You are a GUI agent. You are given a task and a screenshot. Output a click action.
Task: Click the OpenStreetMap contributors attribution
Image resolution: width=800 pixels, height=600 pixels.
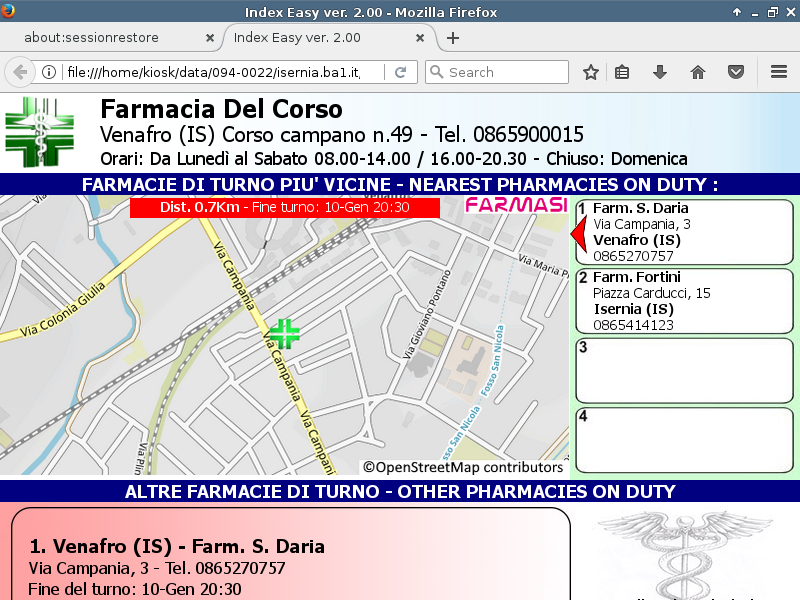coord(463,467)
